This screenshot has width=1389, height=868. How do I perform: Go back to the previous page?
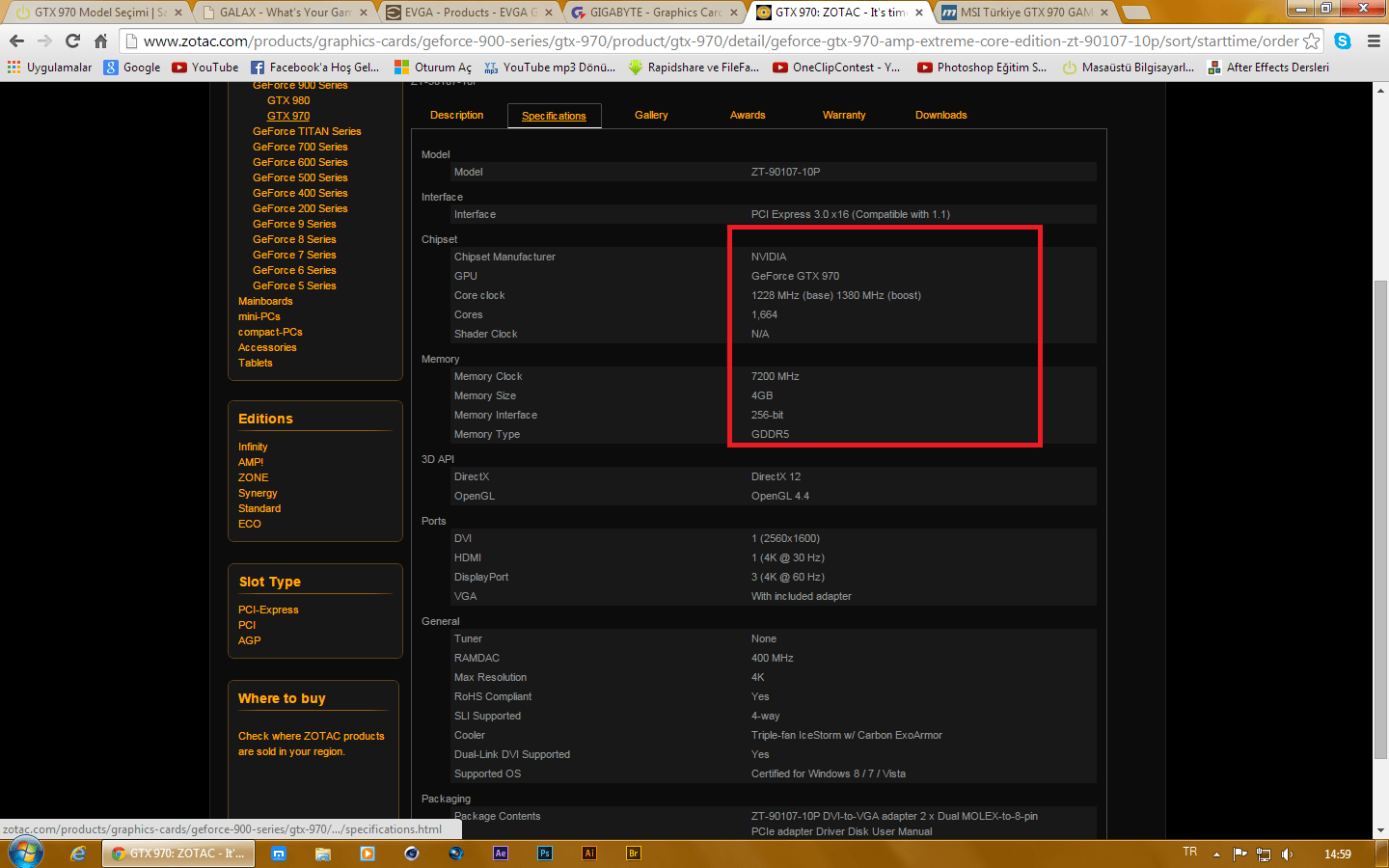(x=16, y=41)
